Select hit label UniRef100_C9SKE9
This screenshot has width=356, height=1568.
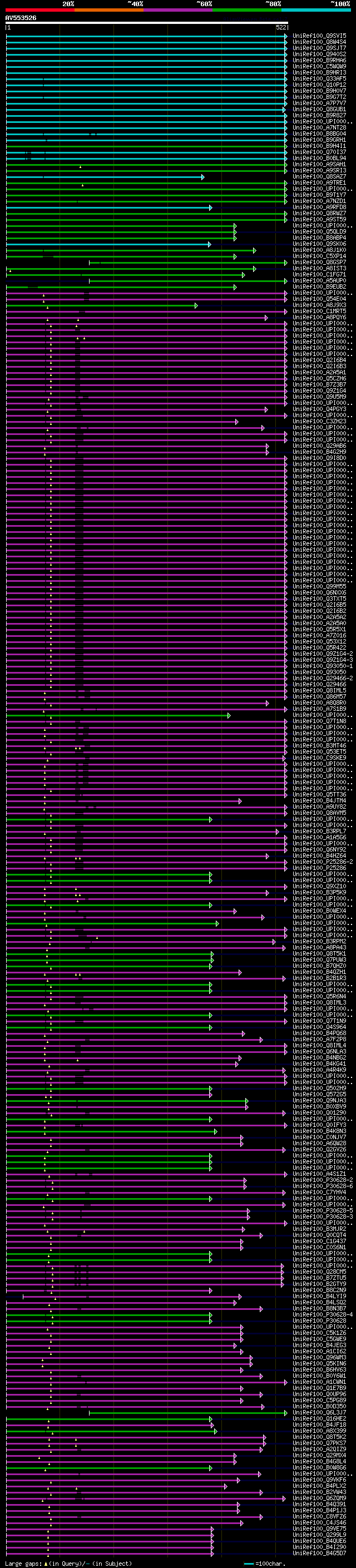point(319,758)
